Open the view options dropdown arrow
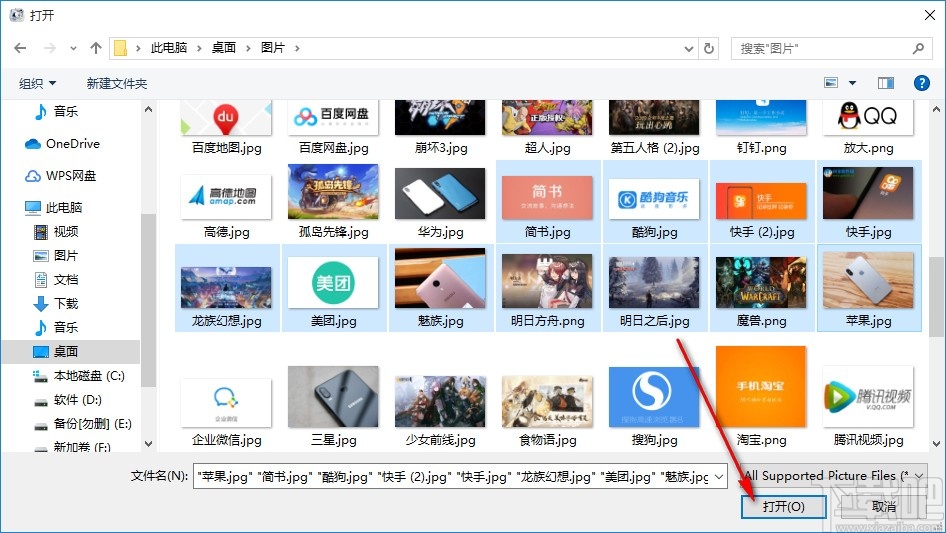 [x=852, y=83]
